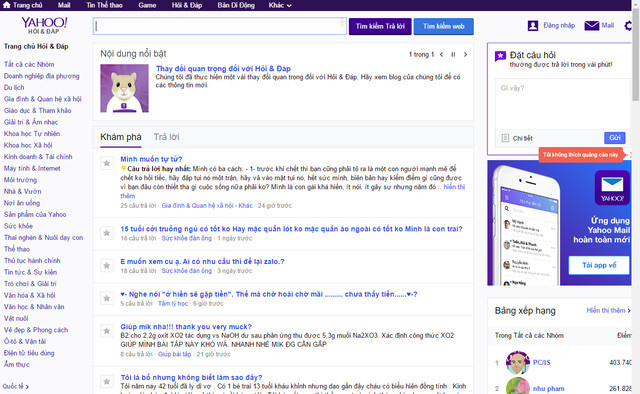
Task: Switch to the Trả lời tab
Action: (x=167, y=137)
